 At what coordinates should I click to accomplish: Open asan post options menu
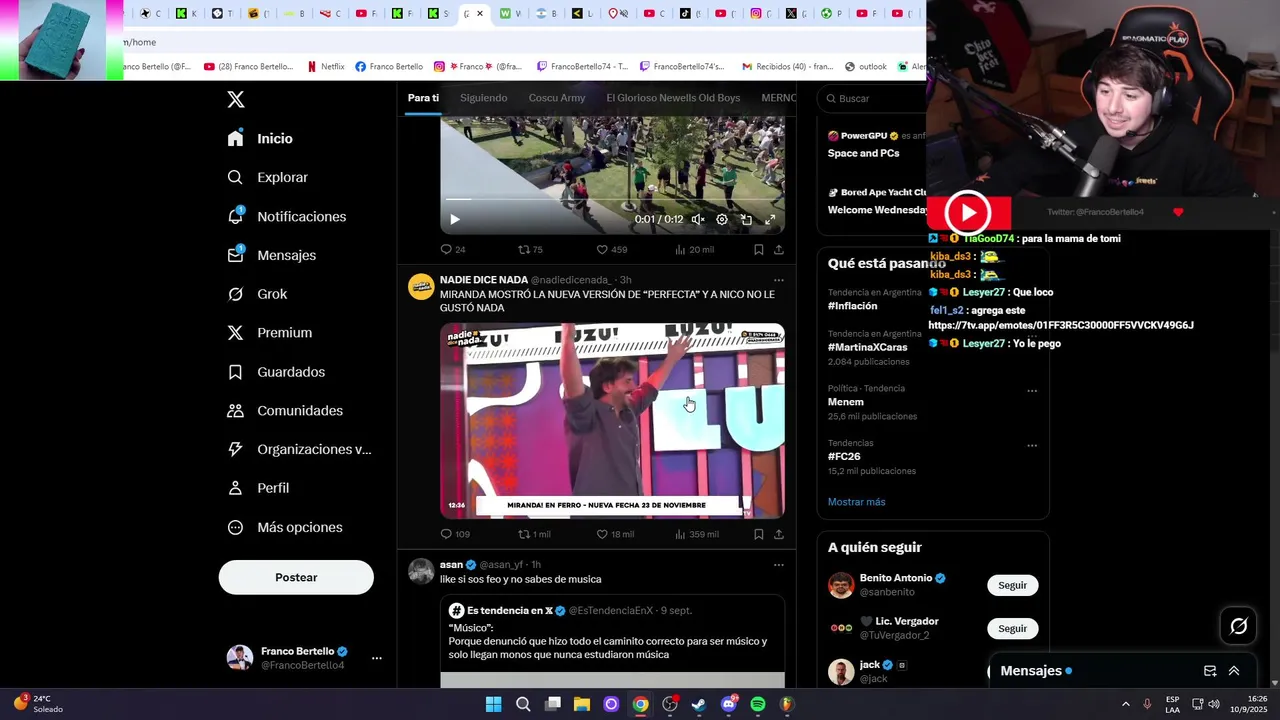pos(778,565)
